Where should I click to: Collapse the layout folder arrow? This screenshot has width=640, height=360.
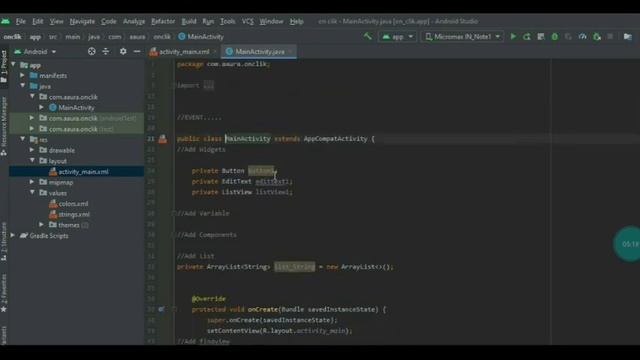[x=32, y=160]
